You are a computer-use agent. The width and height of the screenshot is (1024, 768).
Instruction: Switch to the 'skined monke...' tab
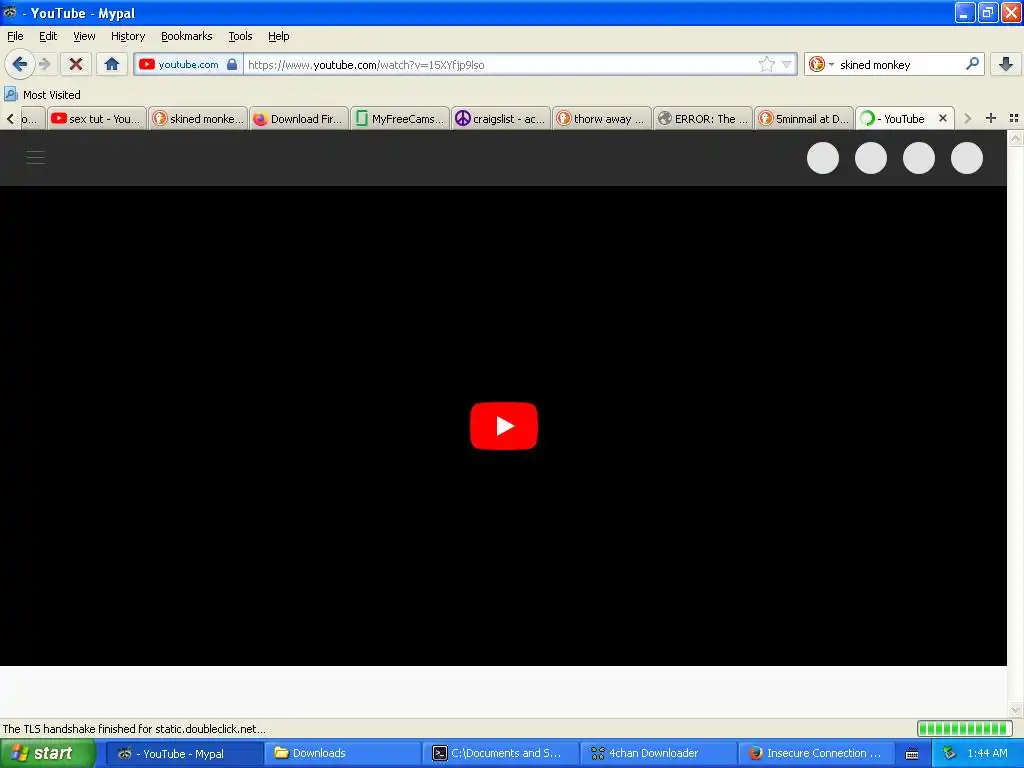point(198,119)
